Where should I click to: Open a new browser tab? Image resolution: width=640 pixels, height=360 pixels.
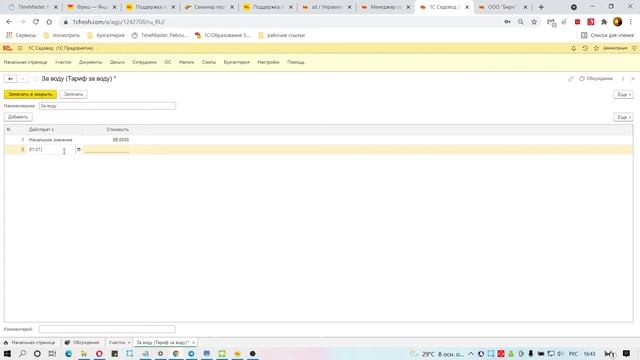(x=541, y=7)
